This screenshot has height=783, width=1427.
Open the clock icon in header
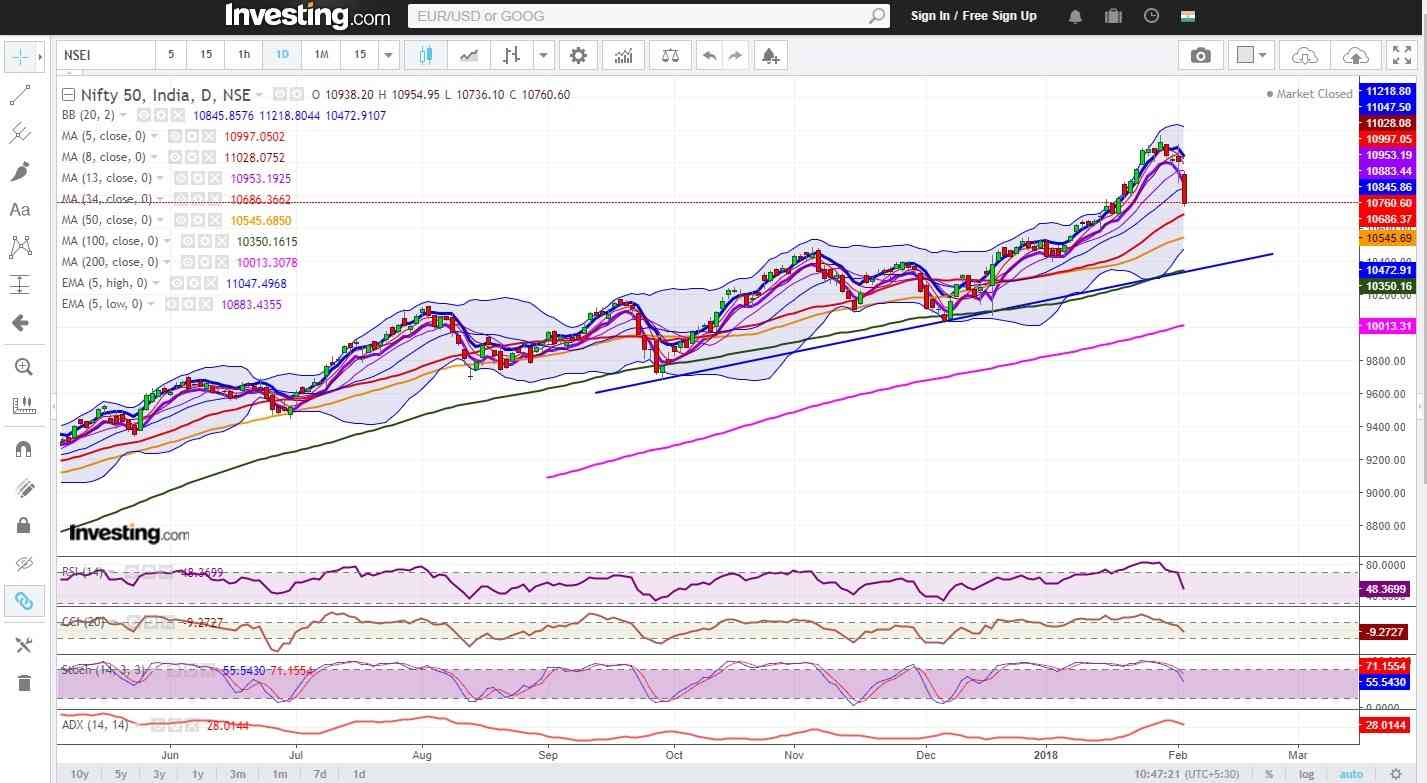(1151, 16)
